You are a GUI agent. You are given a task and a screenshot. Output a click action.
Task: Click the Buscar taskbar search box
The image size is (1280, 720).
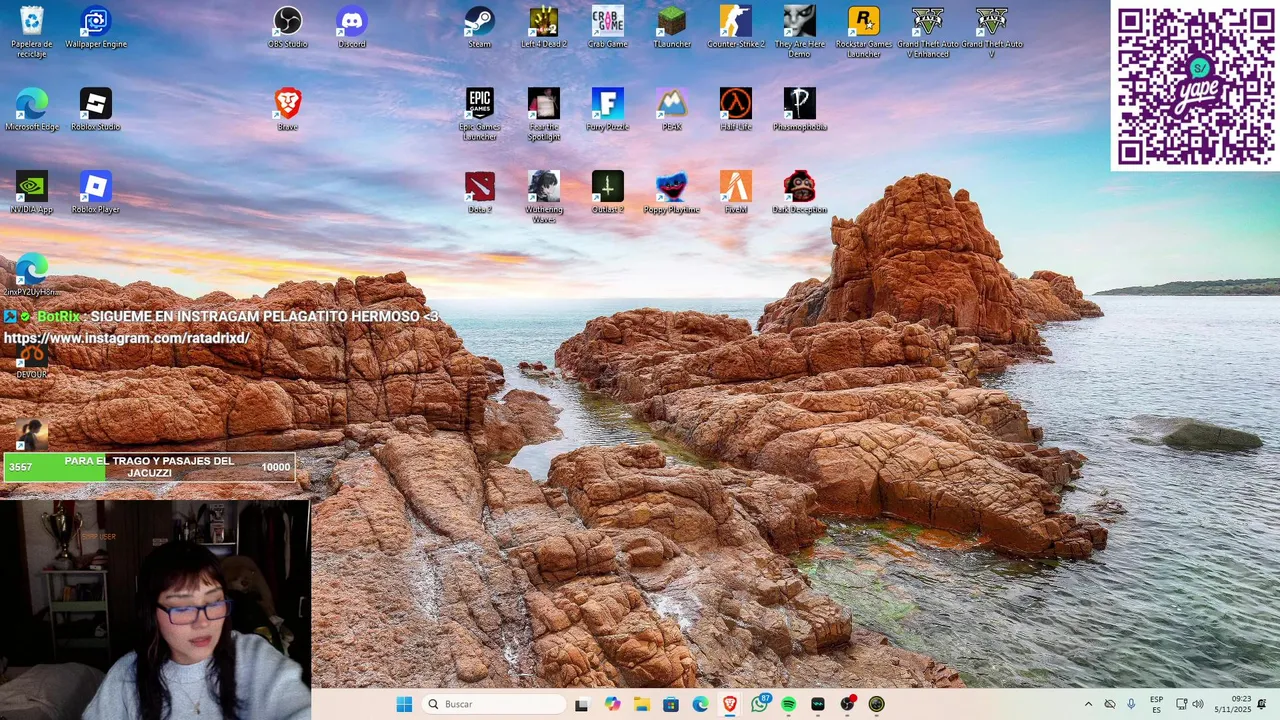495,704
